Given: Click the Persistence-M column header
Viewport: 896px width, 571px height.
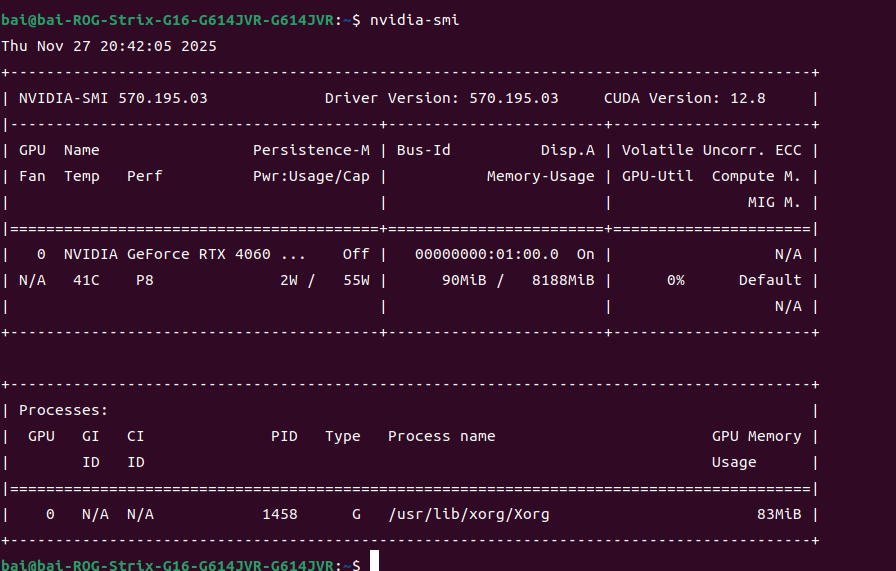Looking at the screenshot, I should 311,150.
